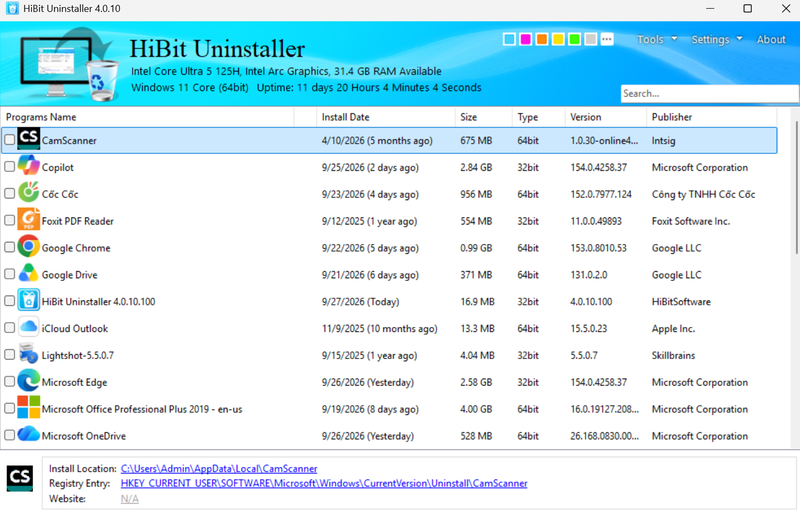Click the HiBit Uninstaller title bar icon

12,9
